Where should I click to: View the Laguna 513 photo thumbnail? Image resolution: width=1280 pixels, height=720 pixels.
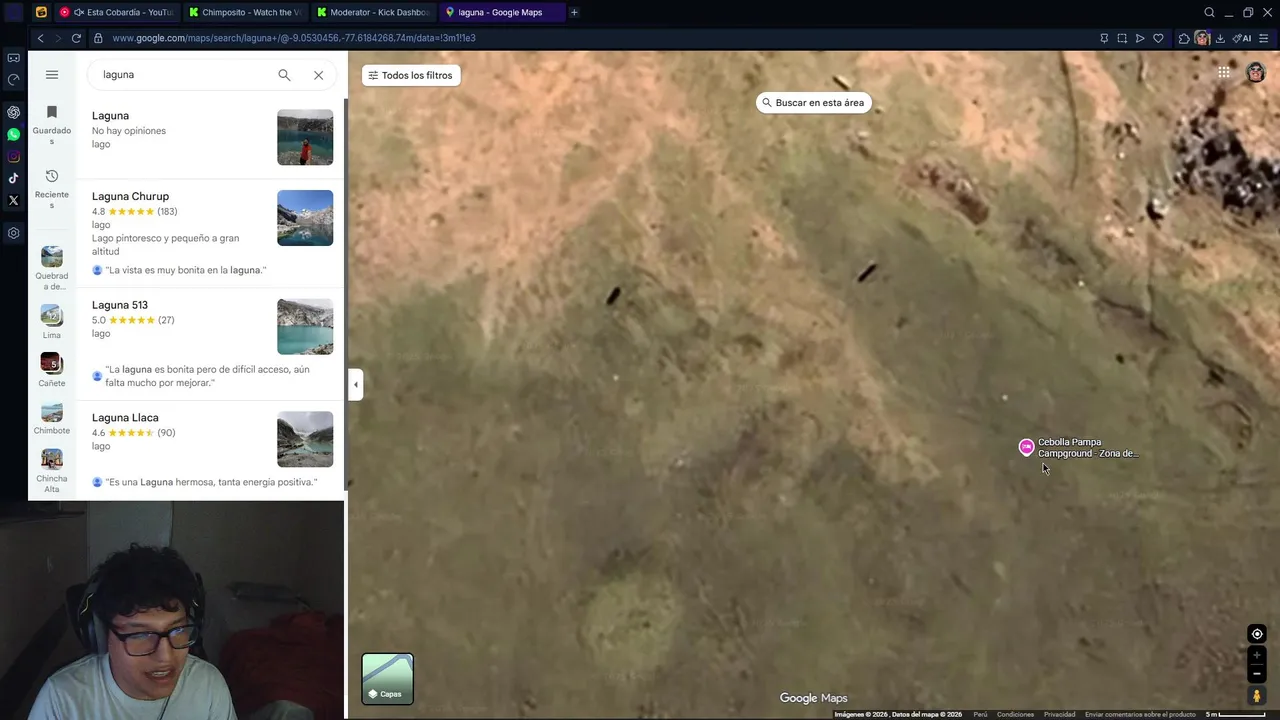coord(305,326)
